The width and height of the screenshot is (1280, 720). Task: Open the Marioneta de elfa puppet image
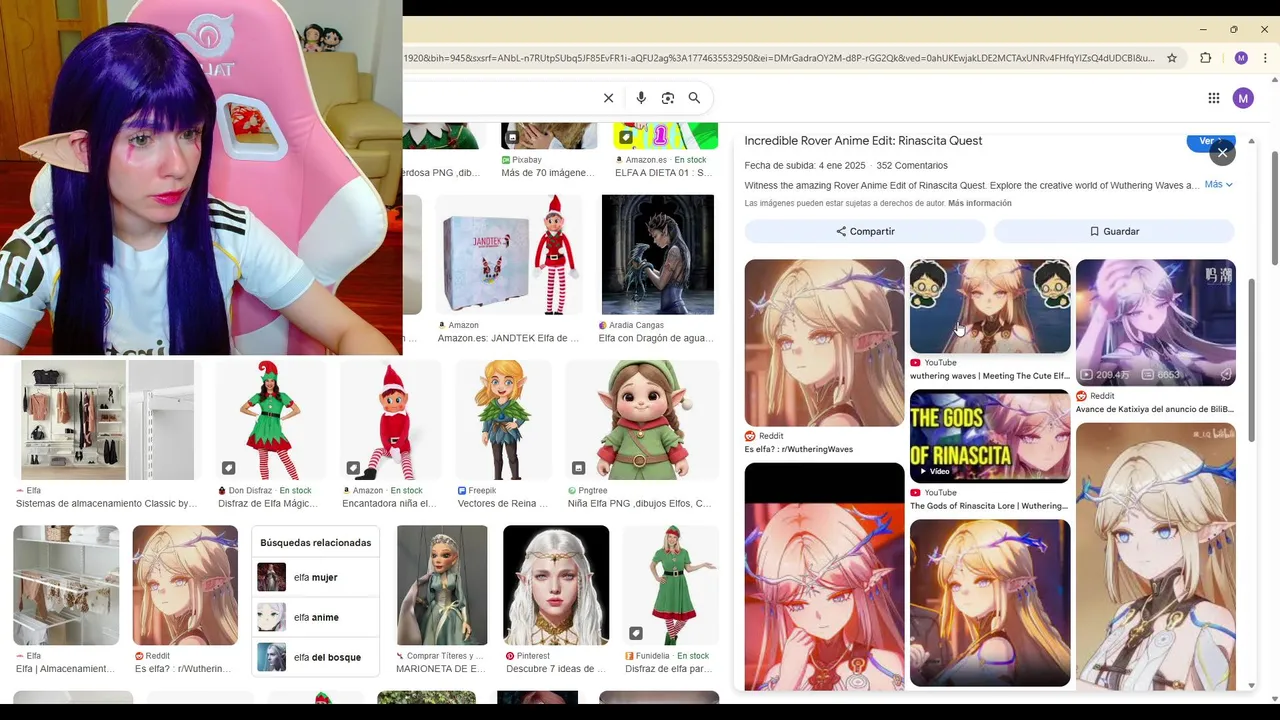(x=442, y=585)
